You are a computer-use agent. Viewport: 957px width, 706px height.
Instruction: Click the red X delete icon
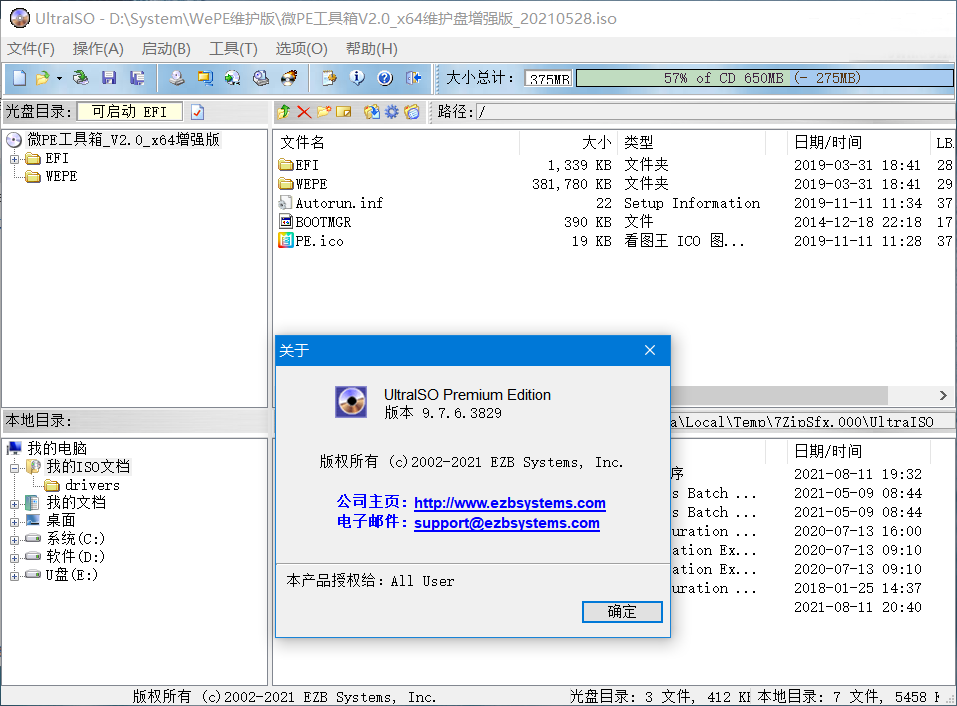click(x=304, y=112)
